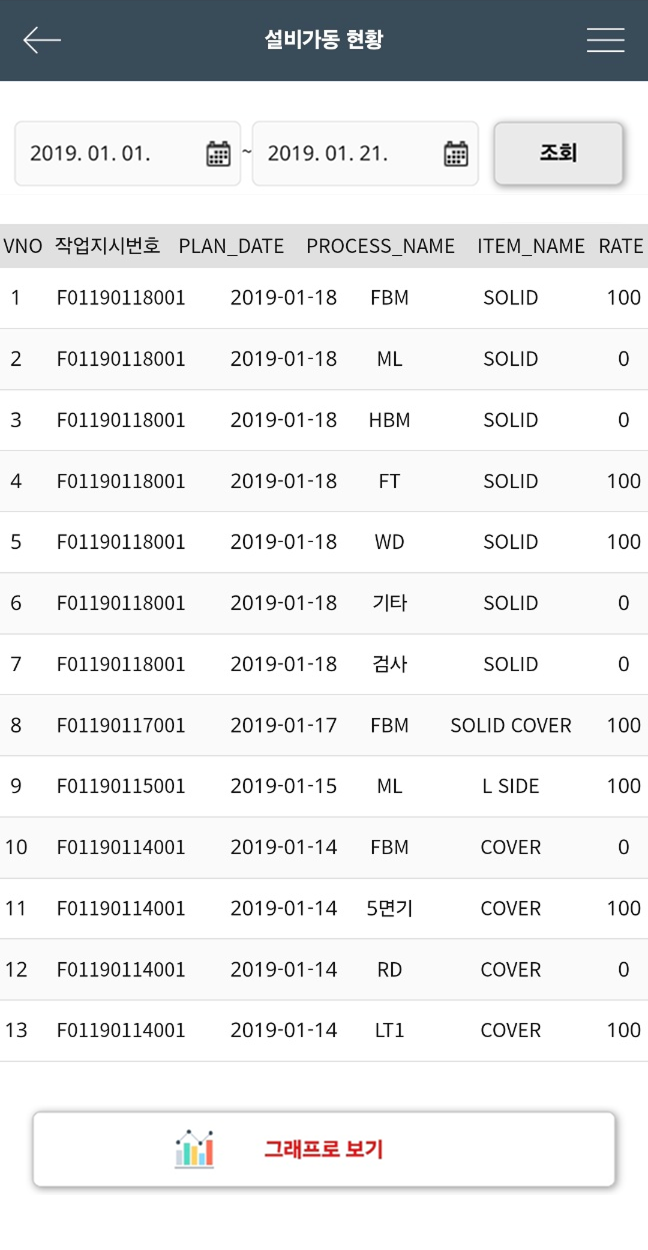Sort by PROCESS_NAME column header
This screenshot has width=648, height=1250.
380,246
